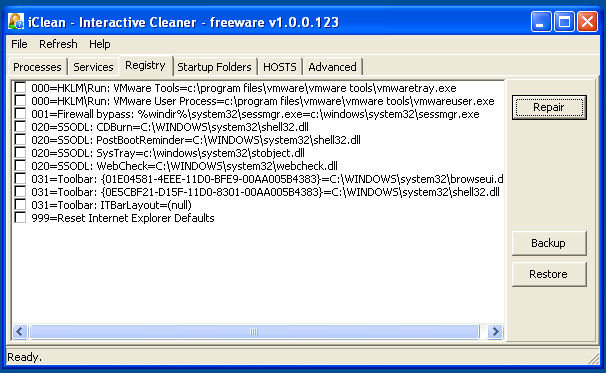Tick the Toolbar ITBarLayout checkbox
This screenshot has width=606, height=373.
point(20,205)
